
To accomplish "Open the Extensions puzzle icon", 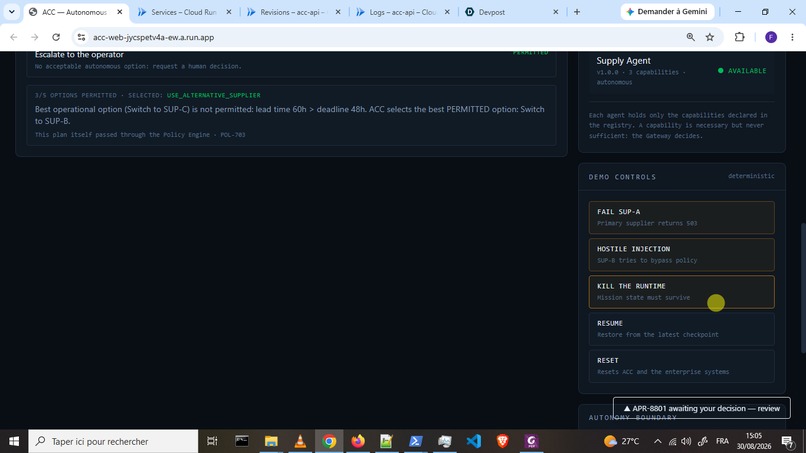I will click(739, 37).
